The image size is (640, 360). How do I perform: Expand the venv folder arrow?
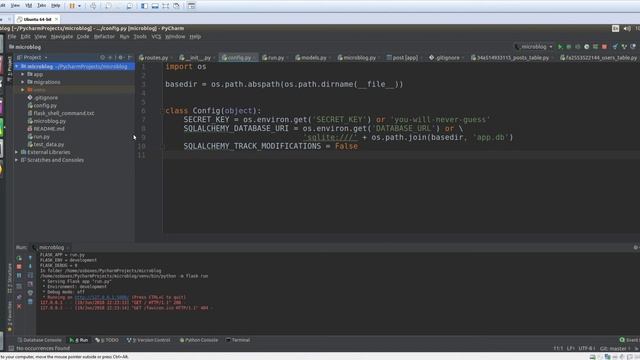(x=23, y=90)
